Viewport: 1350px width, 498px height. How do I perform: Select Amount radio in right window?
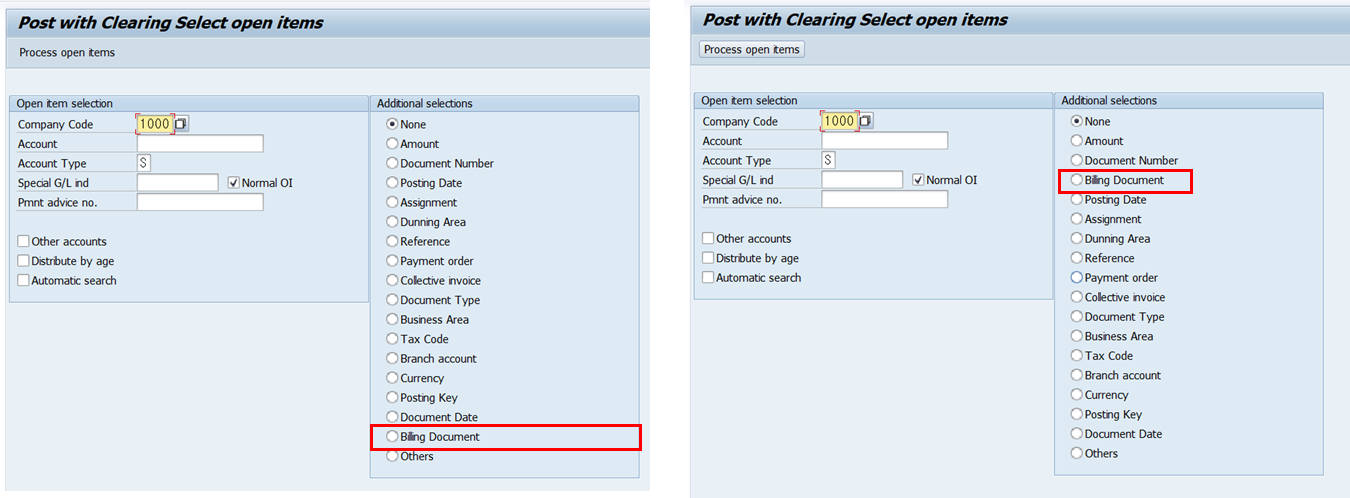1076,141
